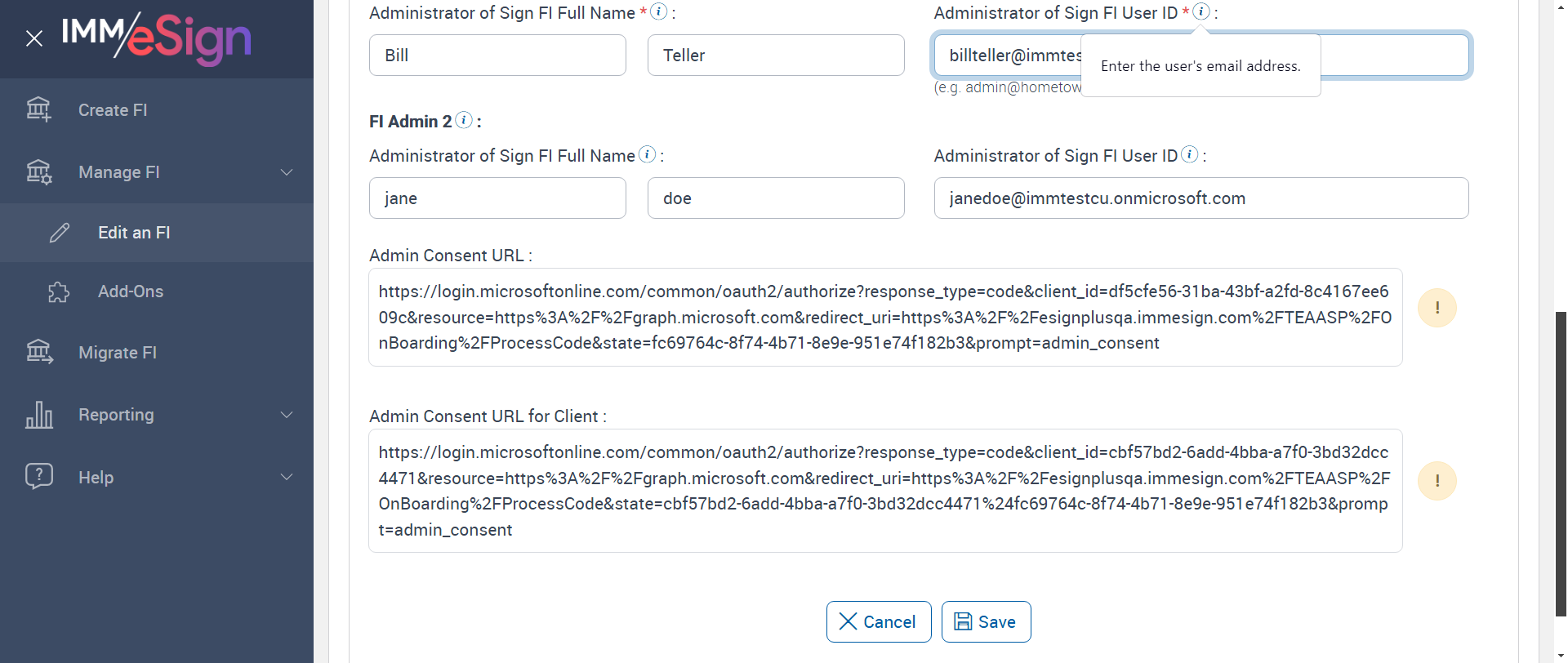Expand the Help section chevron

pos(287,477)
